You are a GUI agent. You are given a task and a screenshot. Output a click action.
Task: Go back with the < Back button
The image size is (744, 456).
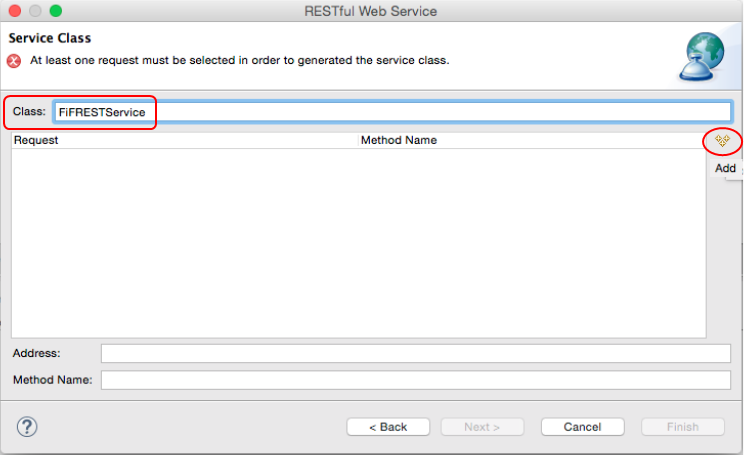tap(388, 427)
